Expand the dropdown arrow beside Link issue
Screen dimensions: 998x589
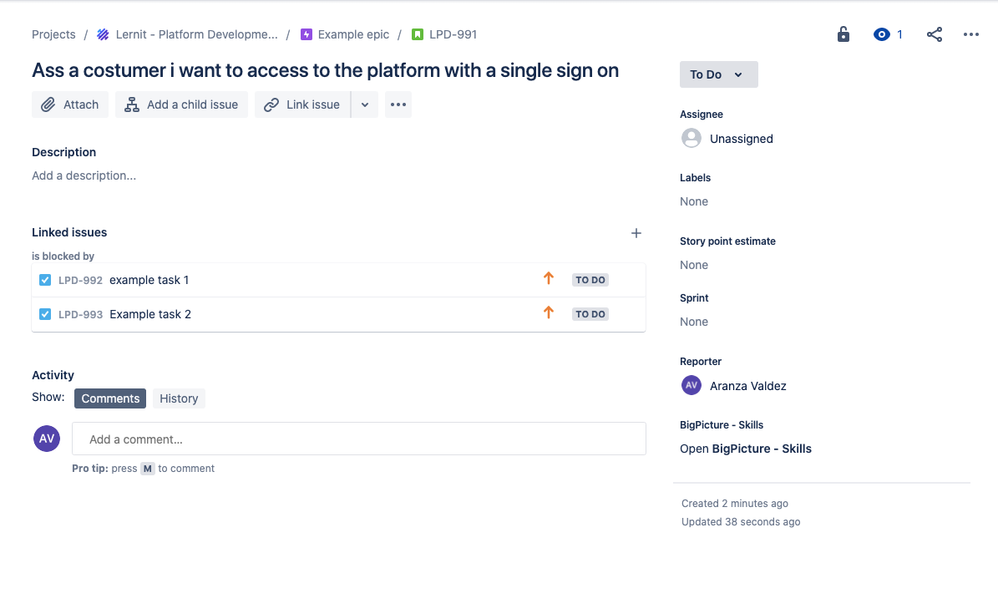click(x=365, y=104)
